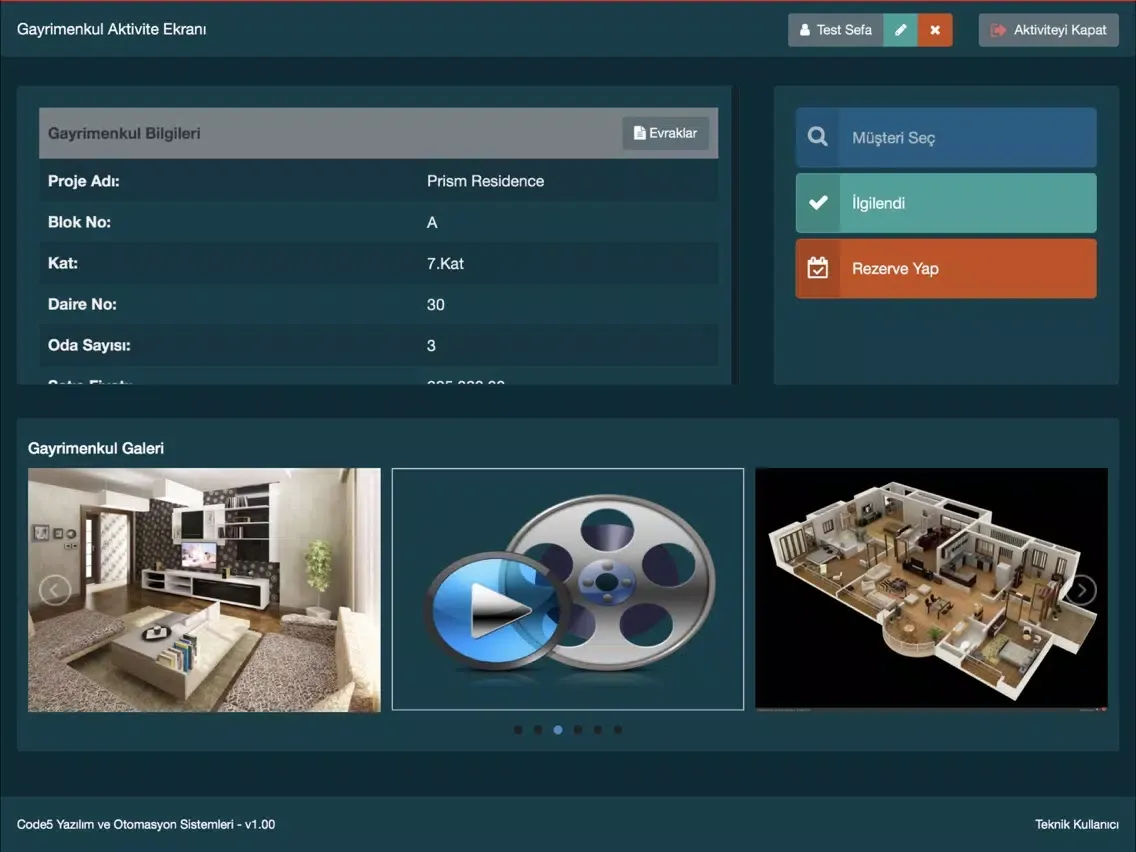
Task: Click the calendar icon on Rezerve Yap
Action: pyautogui.click(x=818, y=268)
